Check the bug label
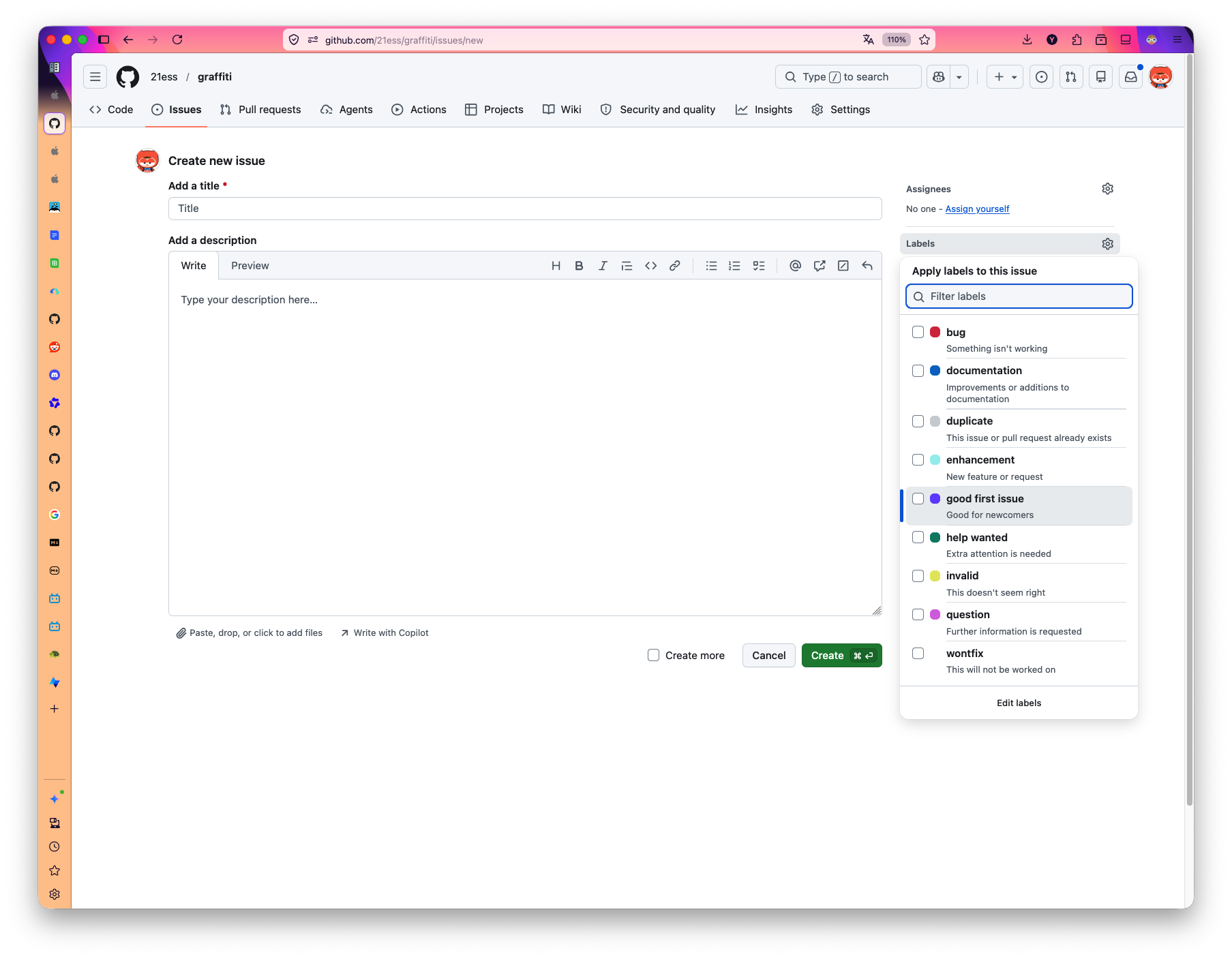1232x959 pixels. (x=918, y=333)
